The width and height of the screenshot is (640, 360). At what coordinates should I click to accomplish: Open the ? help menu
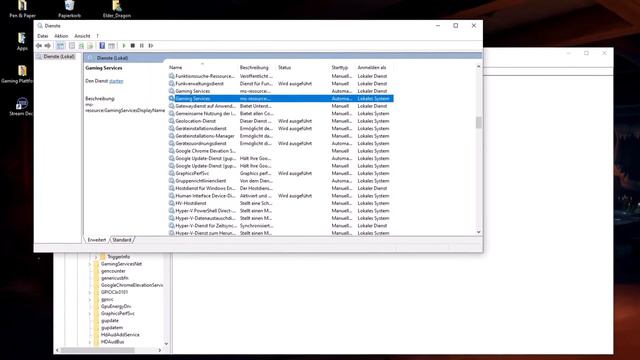click(x=97, y=36)
